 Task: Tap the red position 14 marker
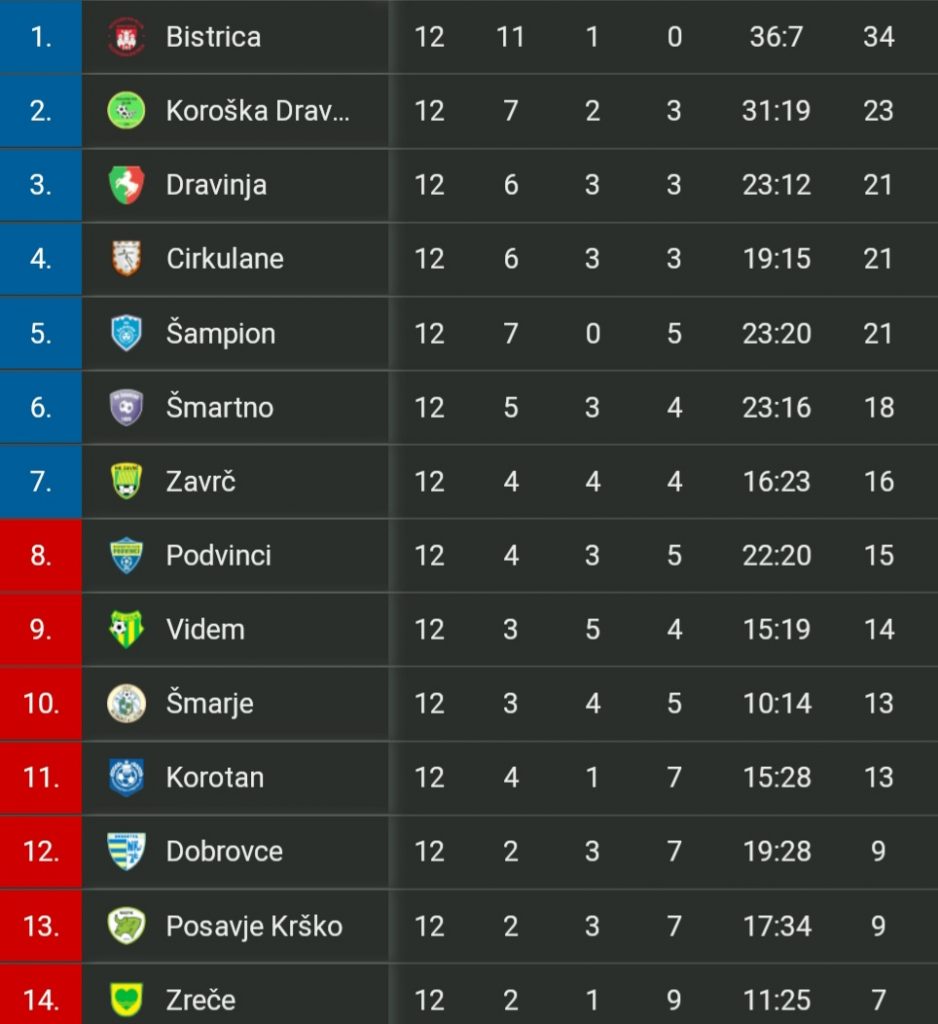[x=40, y=994]
